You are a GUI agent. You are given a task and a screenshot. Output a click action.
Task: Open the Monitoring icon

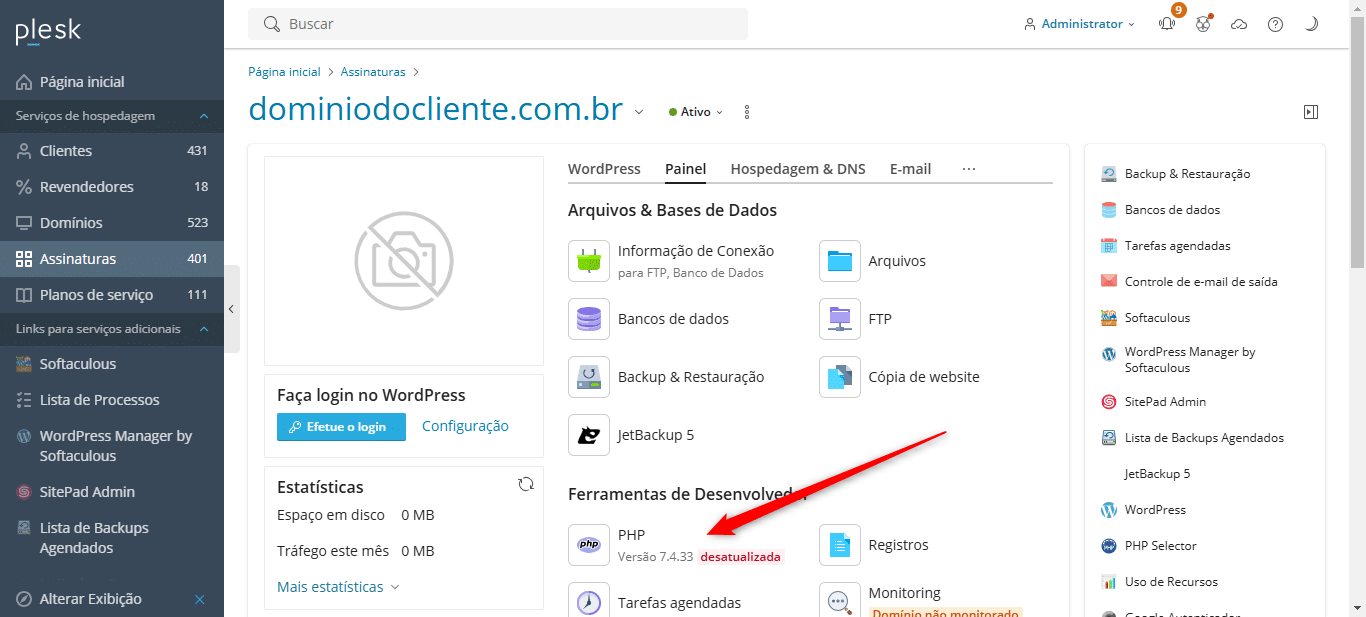[840, 602]
